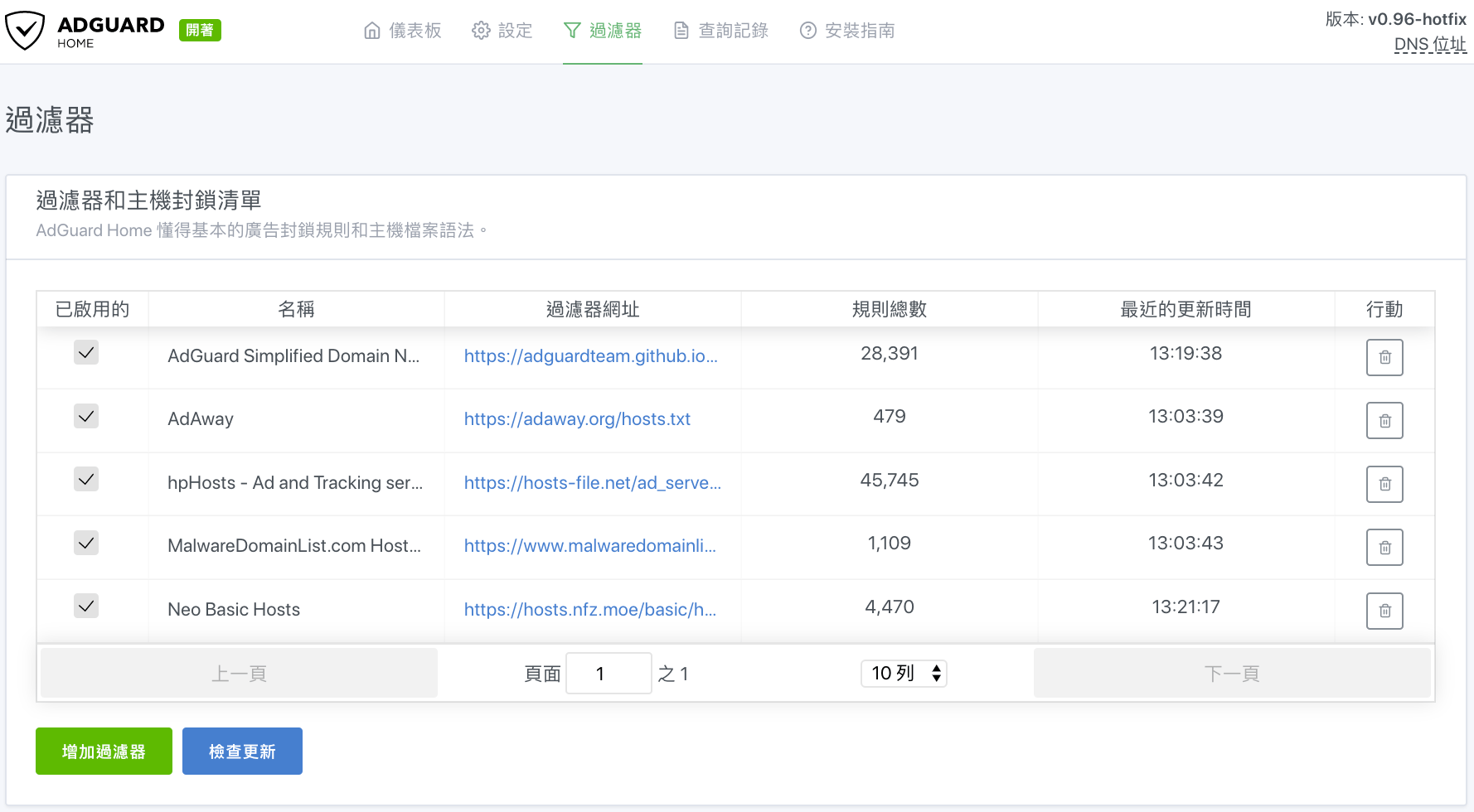This screenshot has width=1474, height=812.
Task: Open the 設定 settings menu
Action: click(502, 31)
